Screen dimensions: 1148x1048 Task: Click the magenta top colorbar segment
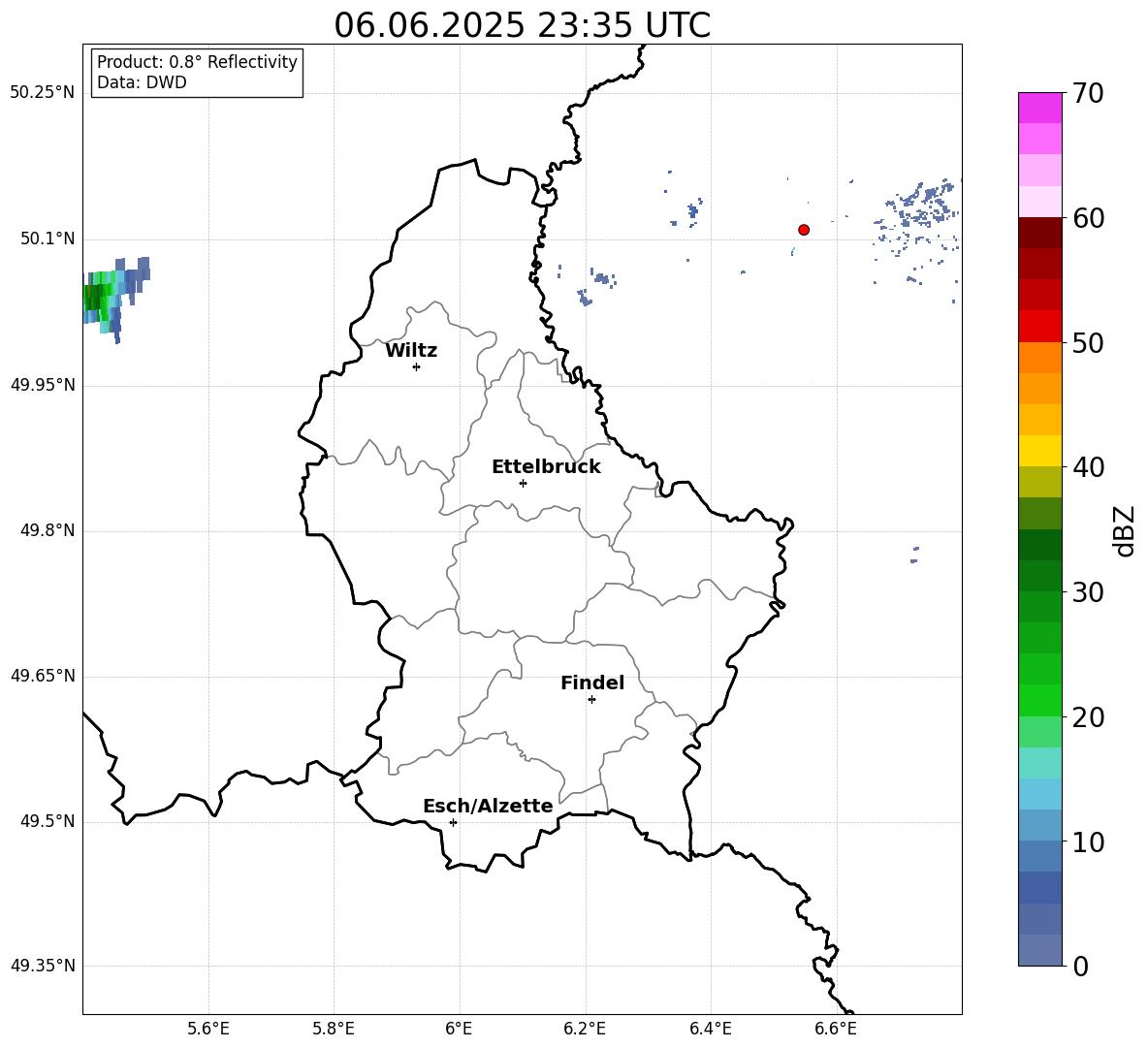1039,109
